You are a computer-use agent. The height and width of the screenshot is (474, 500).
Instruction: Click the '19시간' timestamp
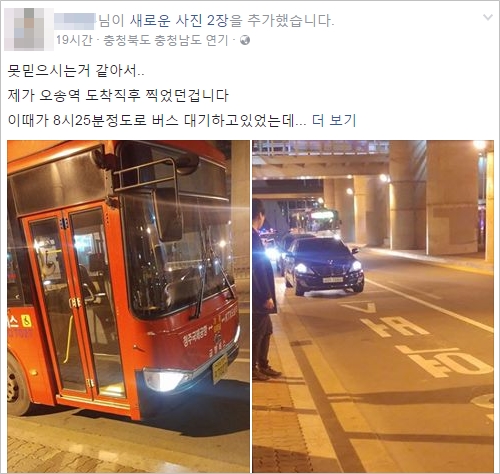[x=74, y=41]
